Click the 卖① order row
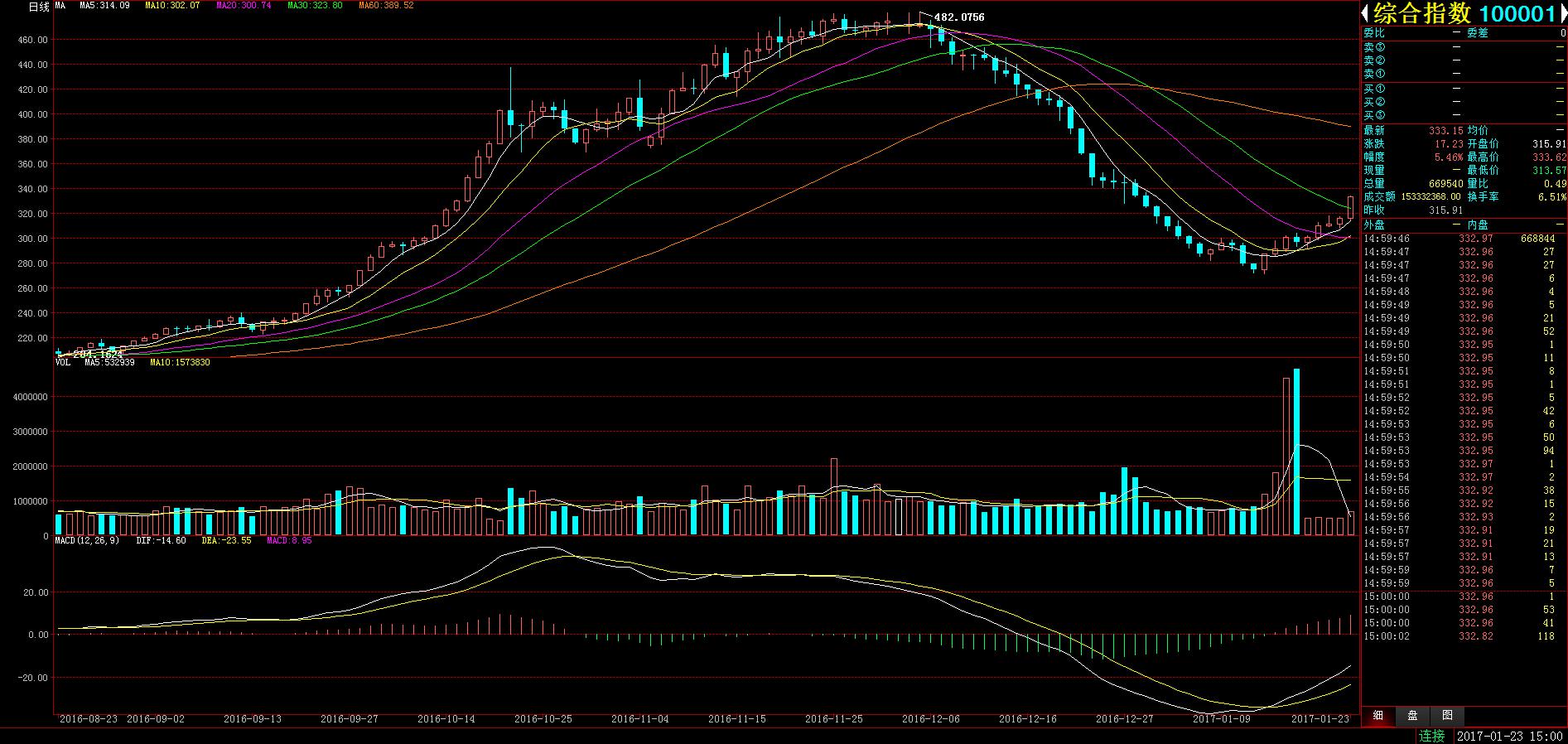This screenshot has width=1568, height=744. (1464, 74)
